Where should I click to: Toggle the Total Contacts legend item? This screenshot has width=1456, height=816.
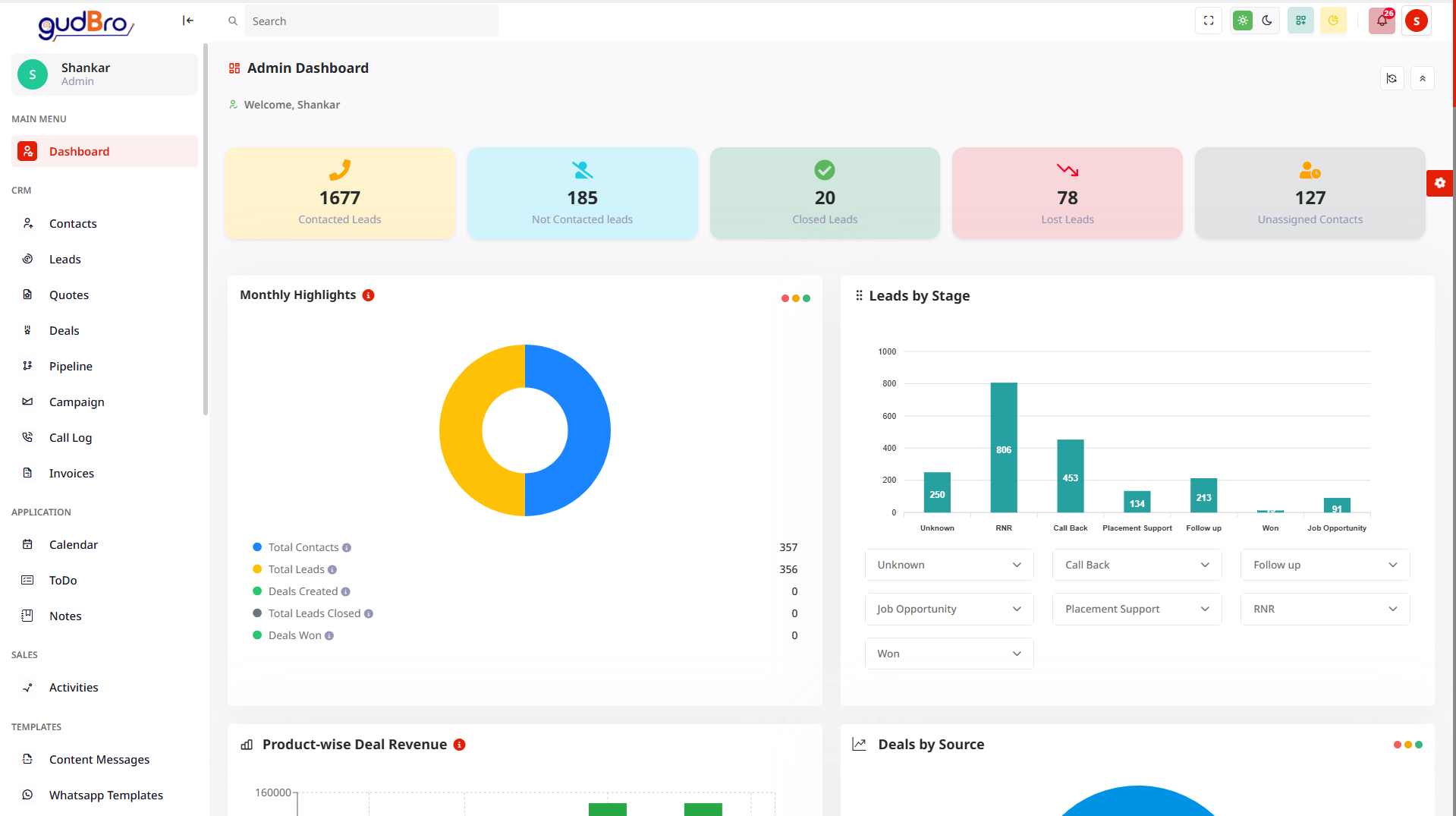(x=303, y=547)
